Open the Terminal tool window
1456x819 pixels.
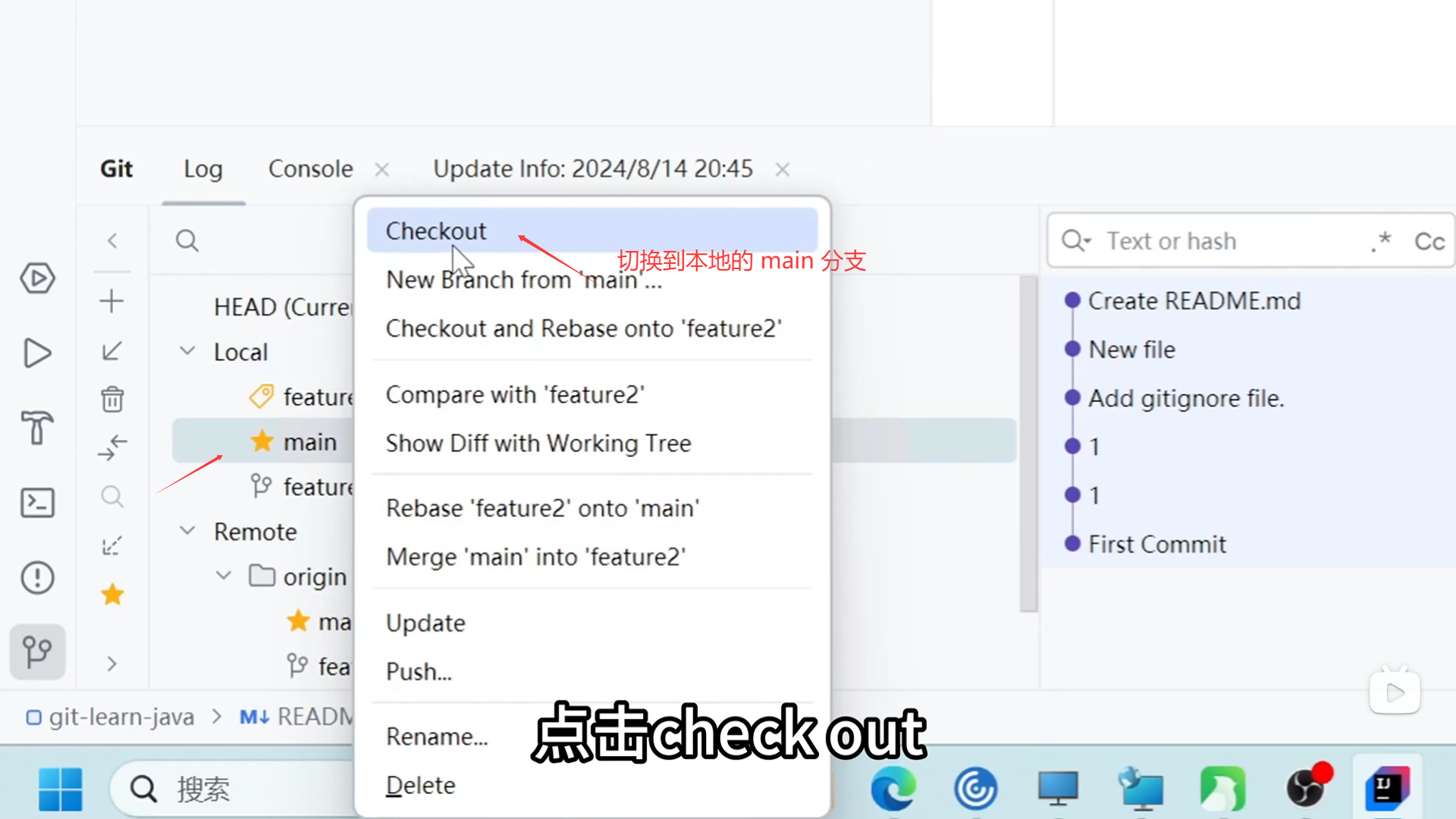37,503
